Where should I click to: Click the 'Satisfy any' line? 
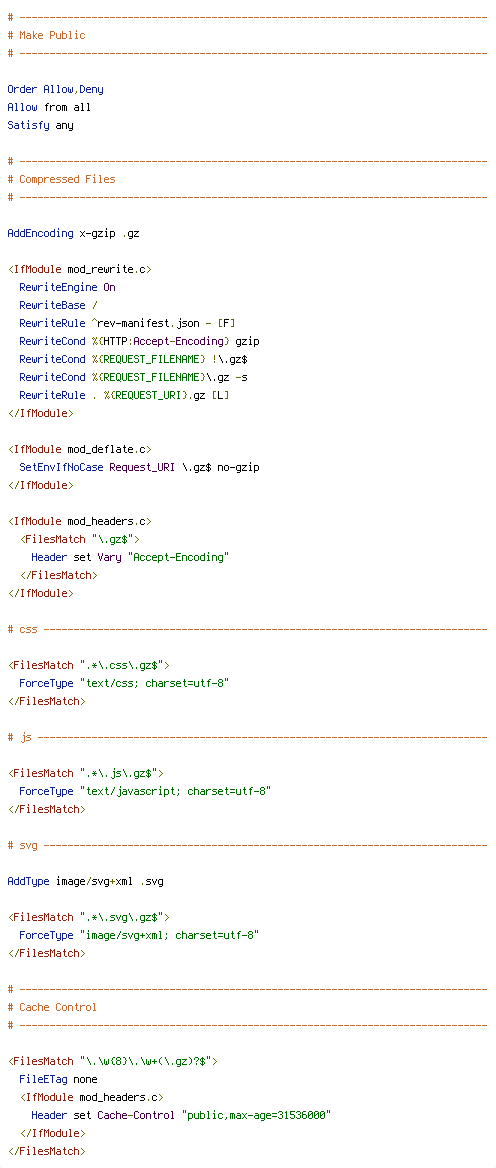tap(40, 125)
